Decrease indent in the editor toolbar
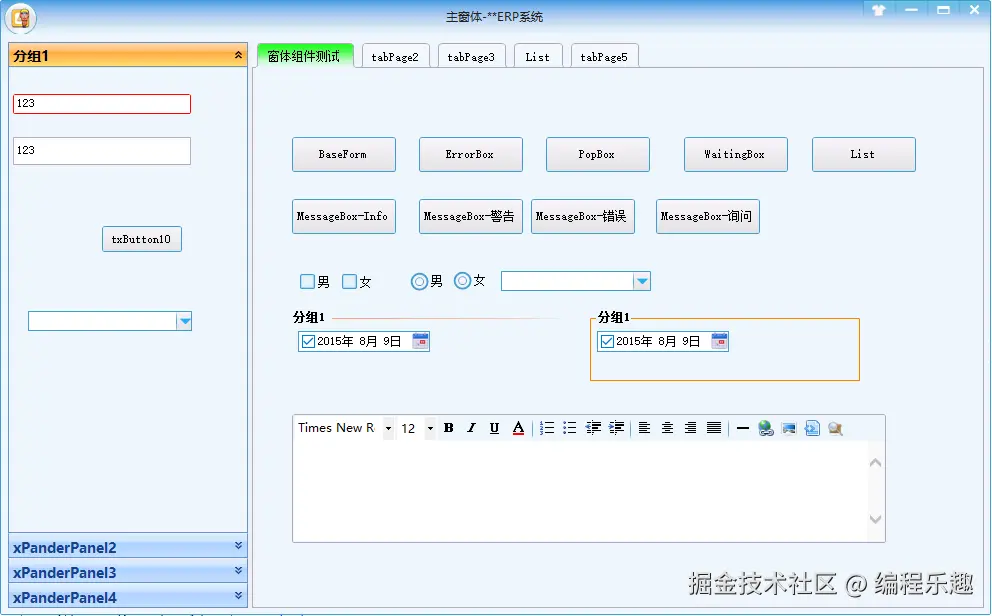 (x=593, y=428)
